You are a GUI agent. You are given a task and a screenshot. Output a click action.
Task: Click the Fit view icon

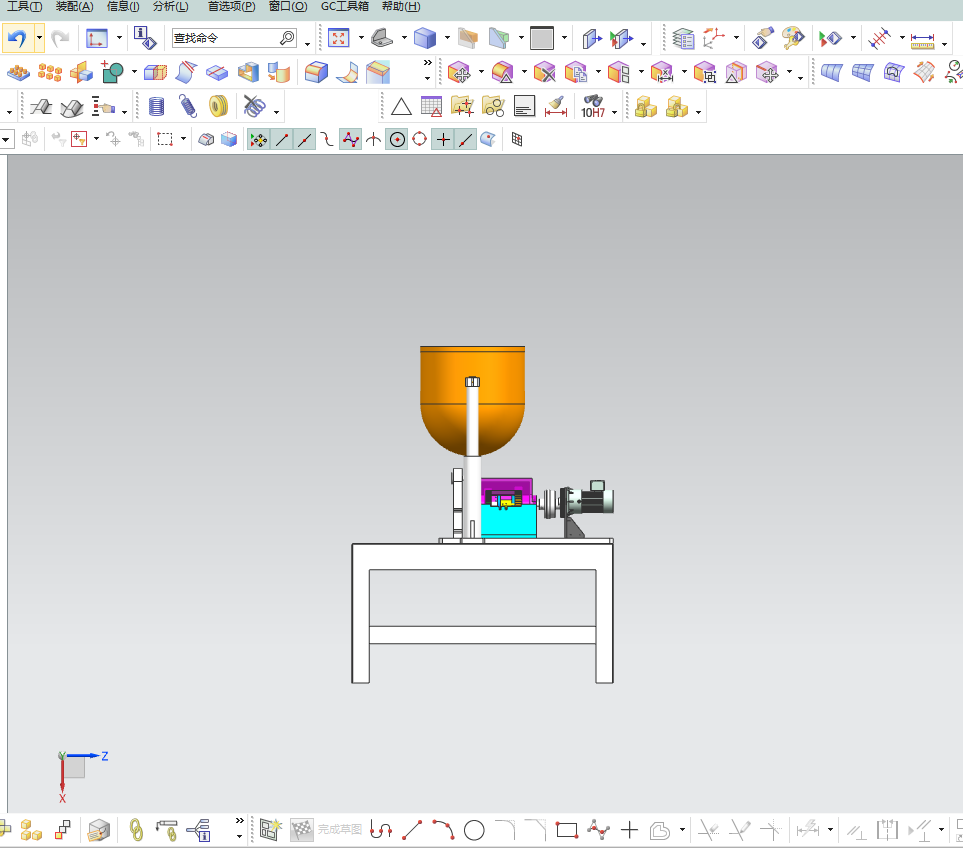click(338, 38)
